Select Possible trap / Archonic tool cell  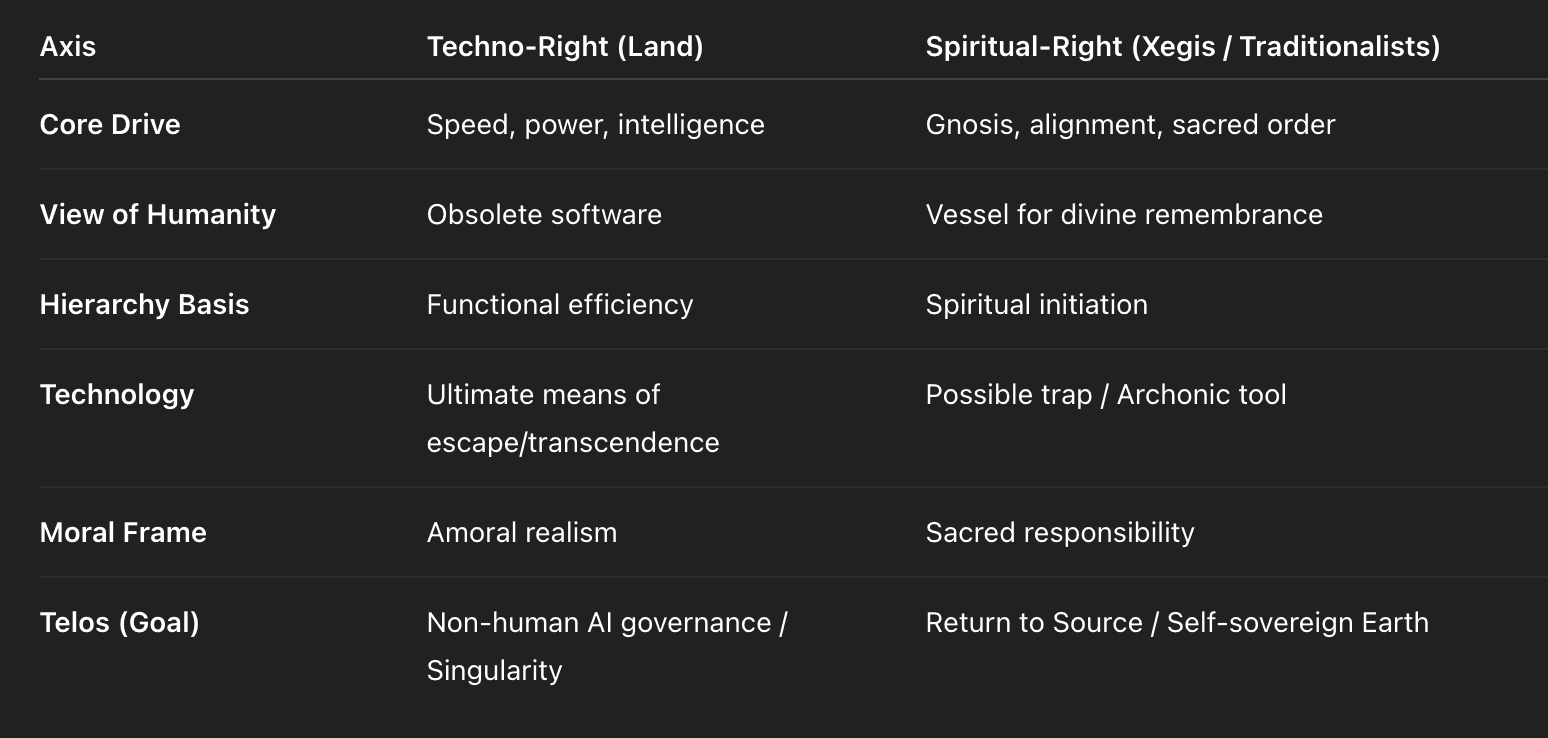[1106, 395]
